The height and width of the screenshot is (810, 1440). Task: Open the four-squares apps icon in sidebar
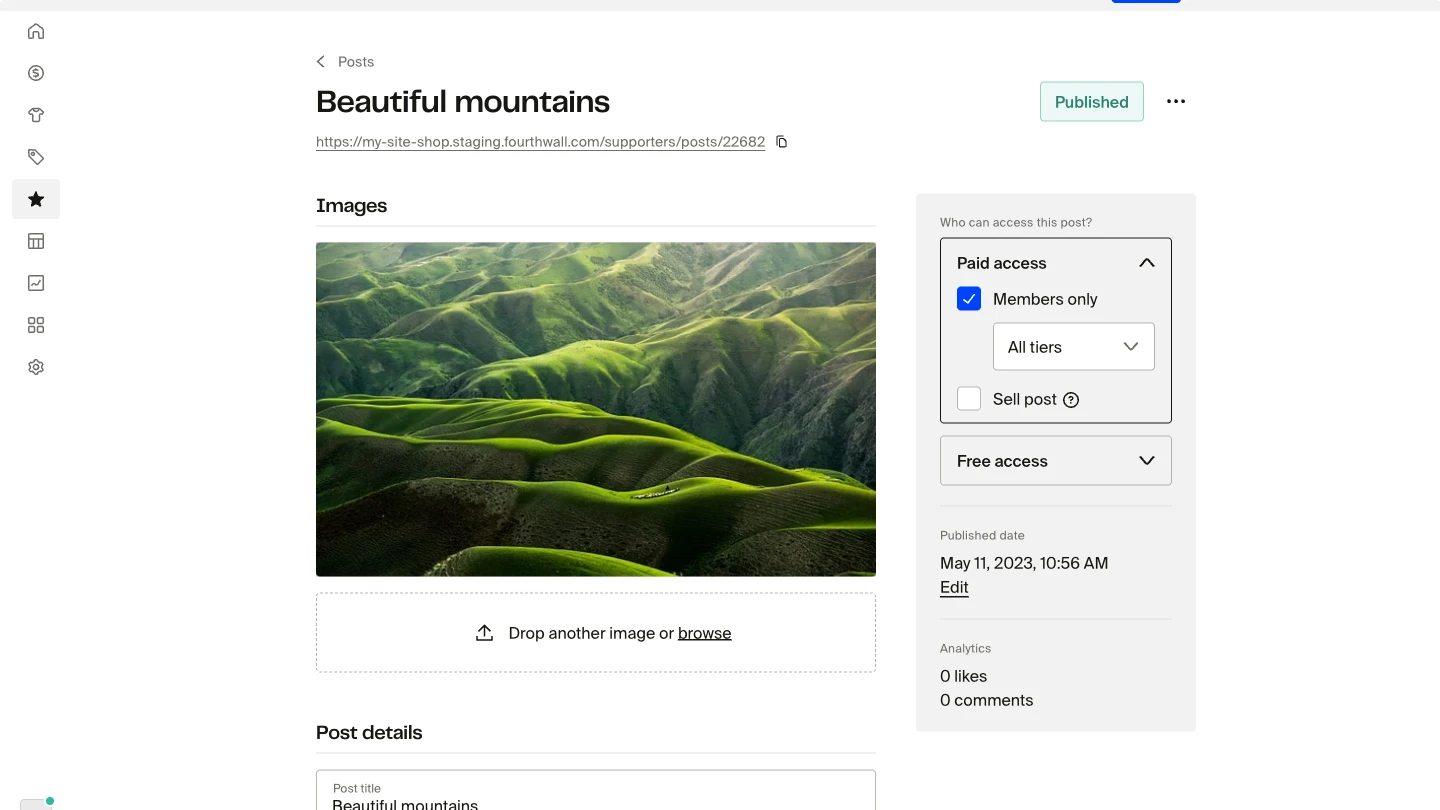(x=36, y=325)
